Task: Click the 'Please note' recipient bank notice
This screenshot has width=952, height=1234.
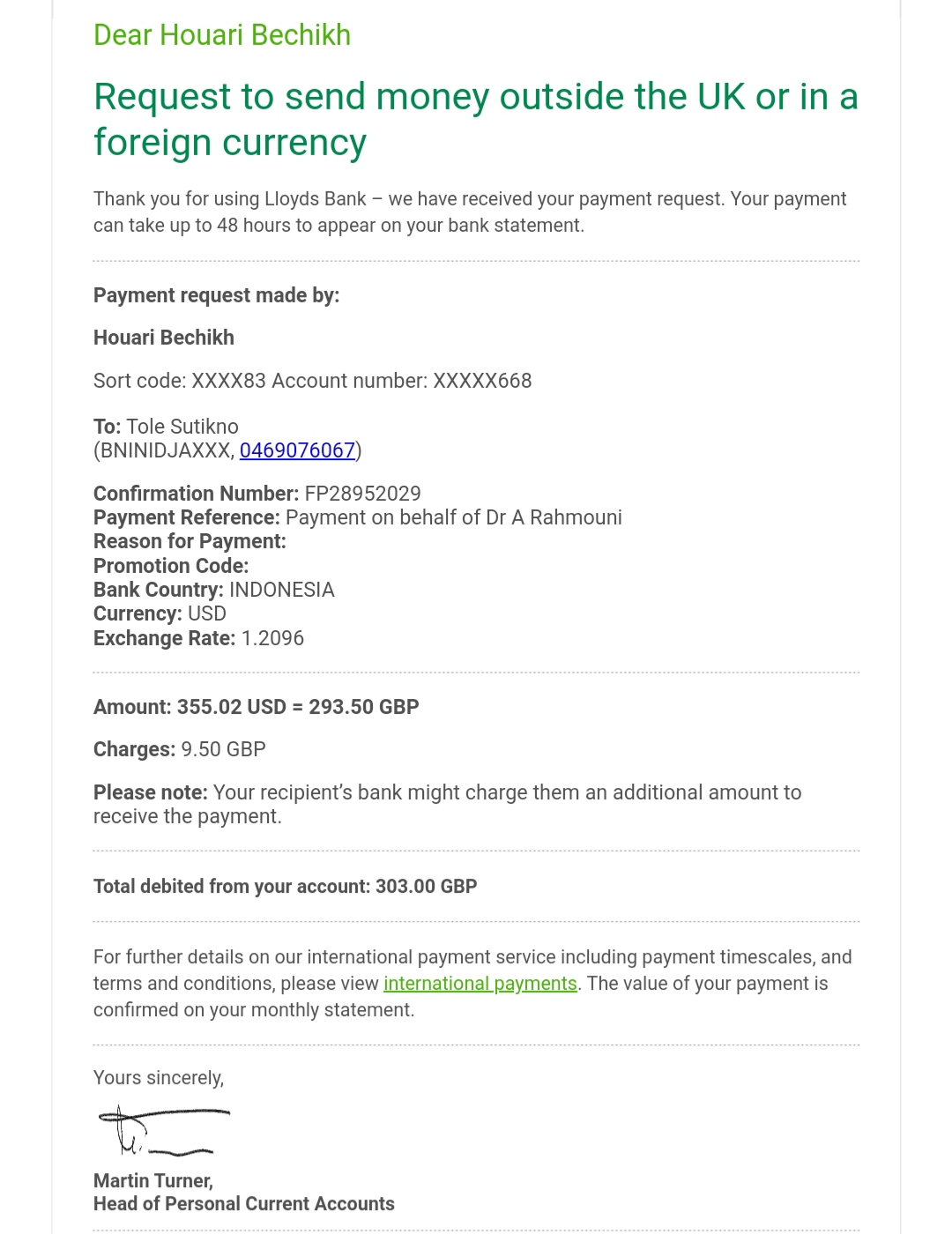Action: coord(448,804)
